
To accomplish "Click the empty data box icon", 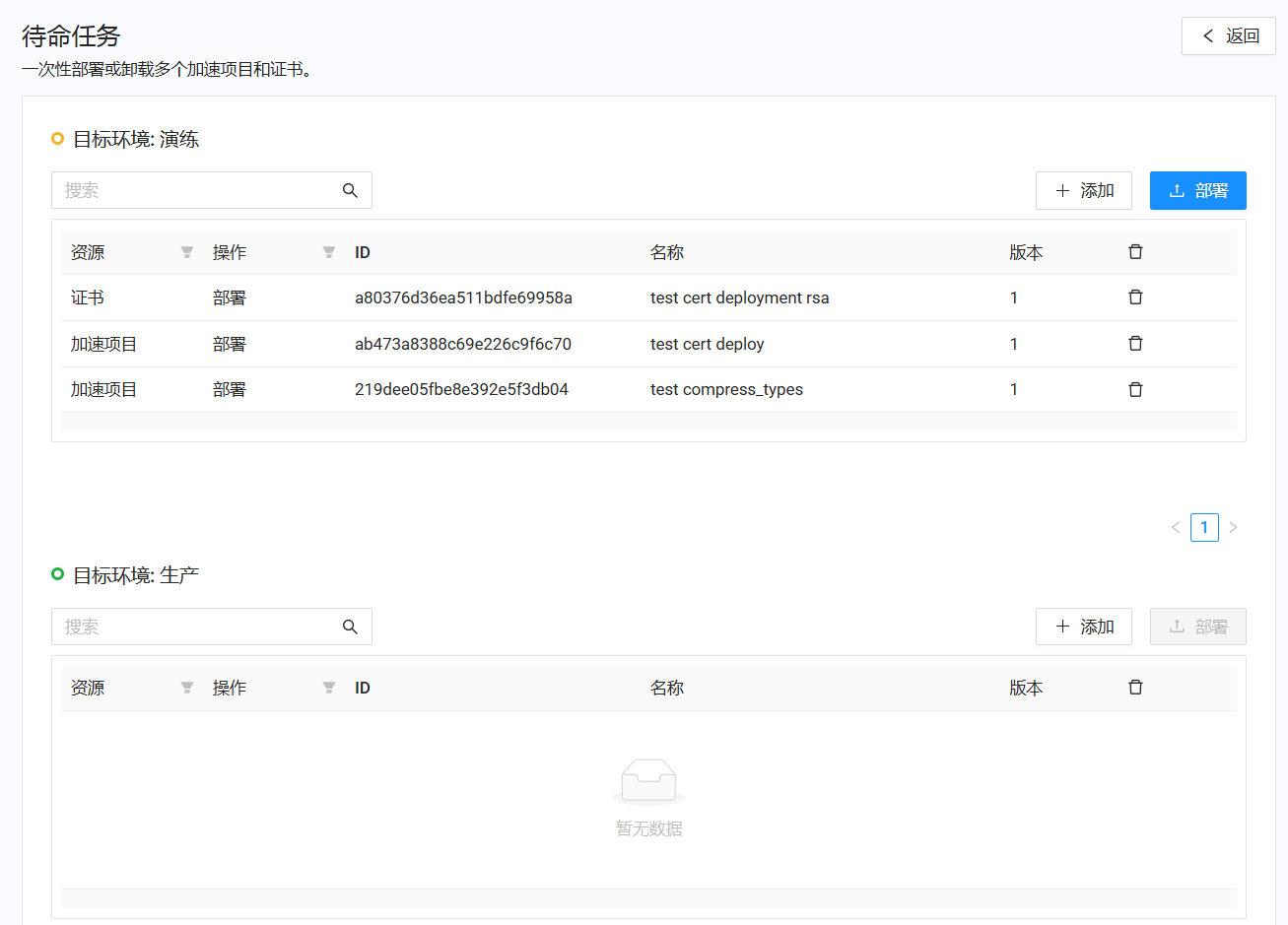I will tap(648, 780).
